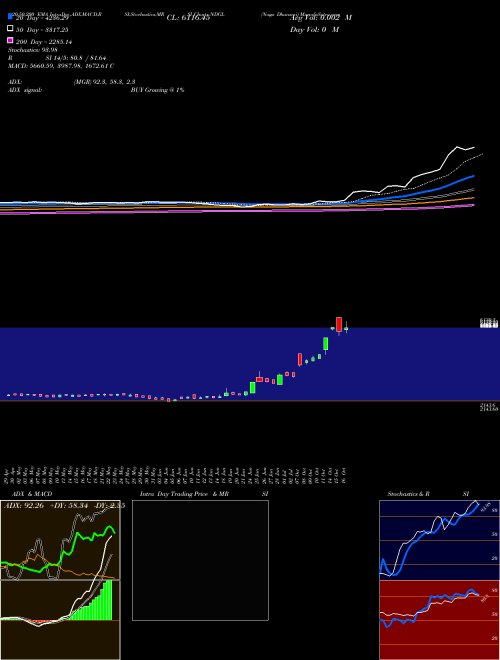Click the 'BUY Growing @ 1%' ADX signal
500x660 pixels.
(x=157, y=90)
